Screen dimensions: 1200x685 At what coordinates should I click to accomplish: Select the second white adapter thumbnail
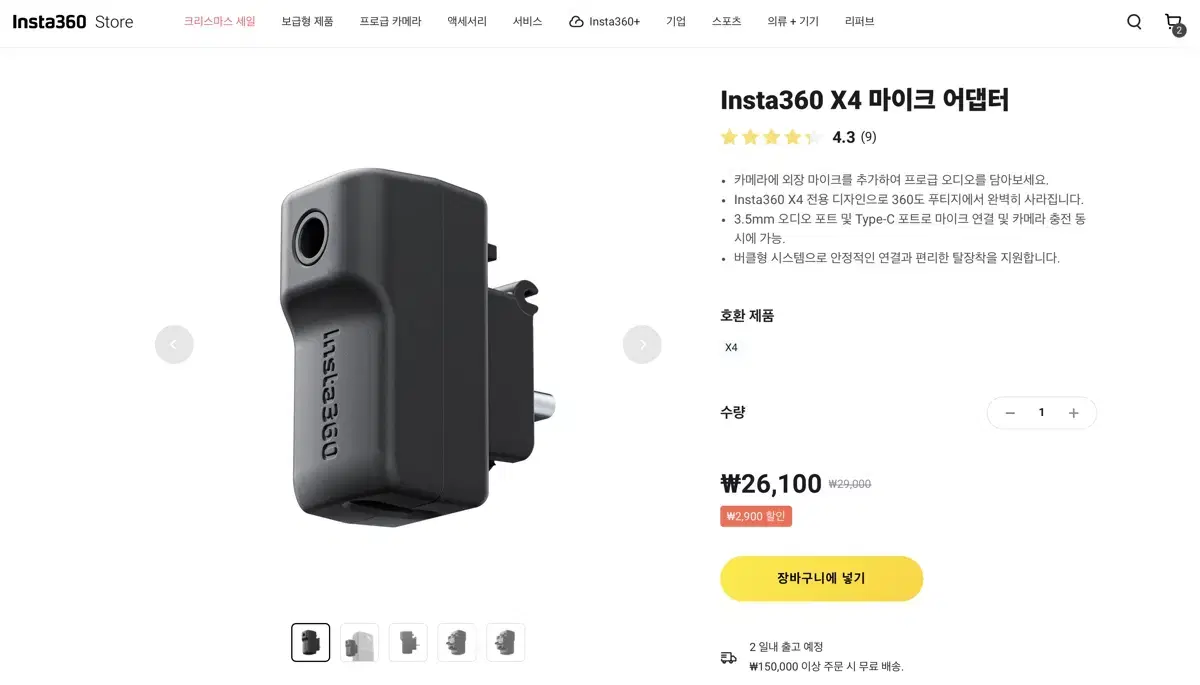coord(359,642)
